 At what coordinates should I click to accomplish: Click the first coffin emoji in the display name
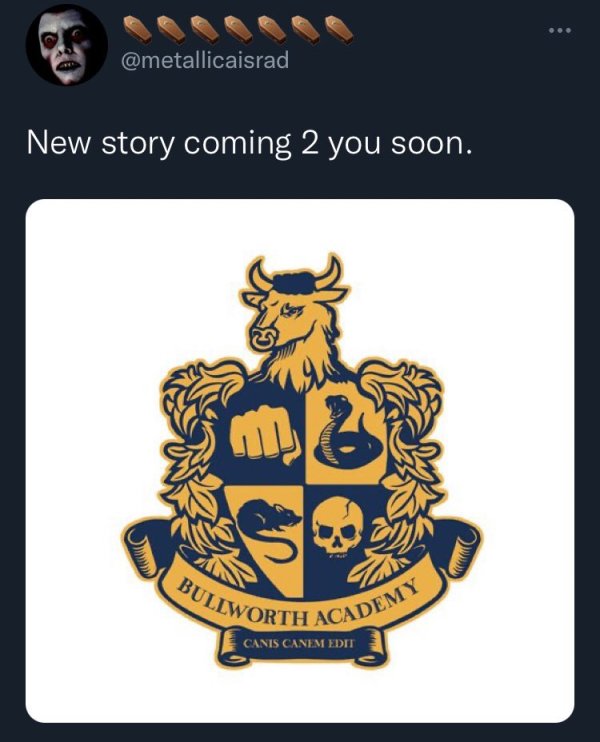(x=138, y=26)
